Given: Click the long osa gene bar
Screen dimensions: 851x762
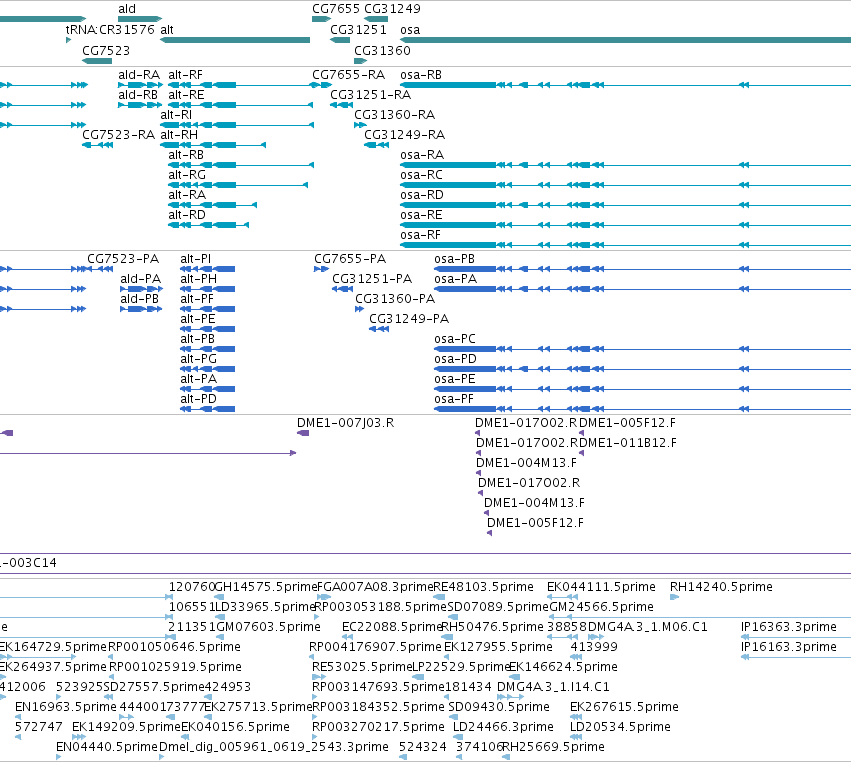Looking at the screenshot, I should coord(625,40).
